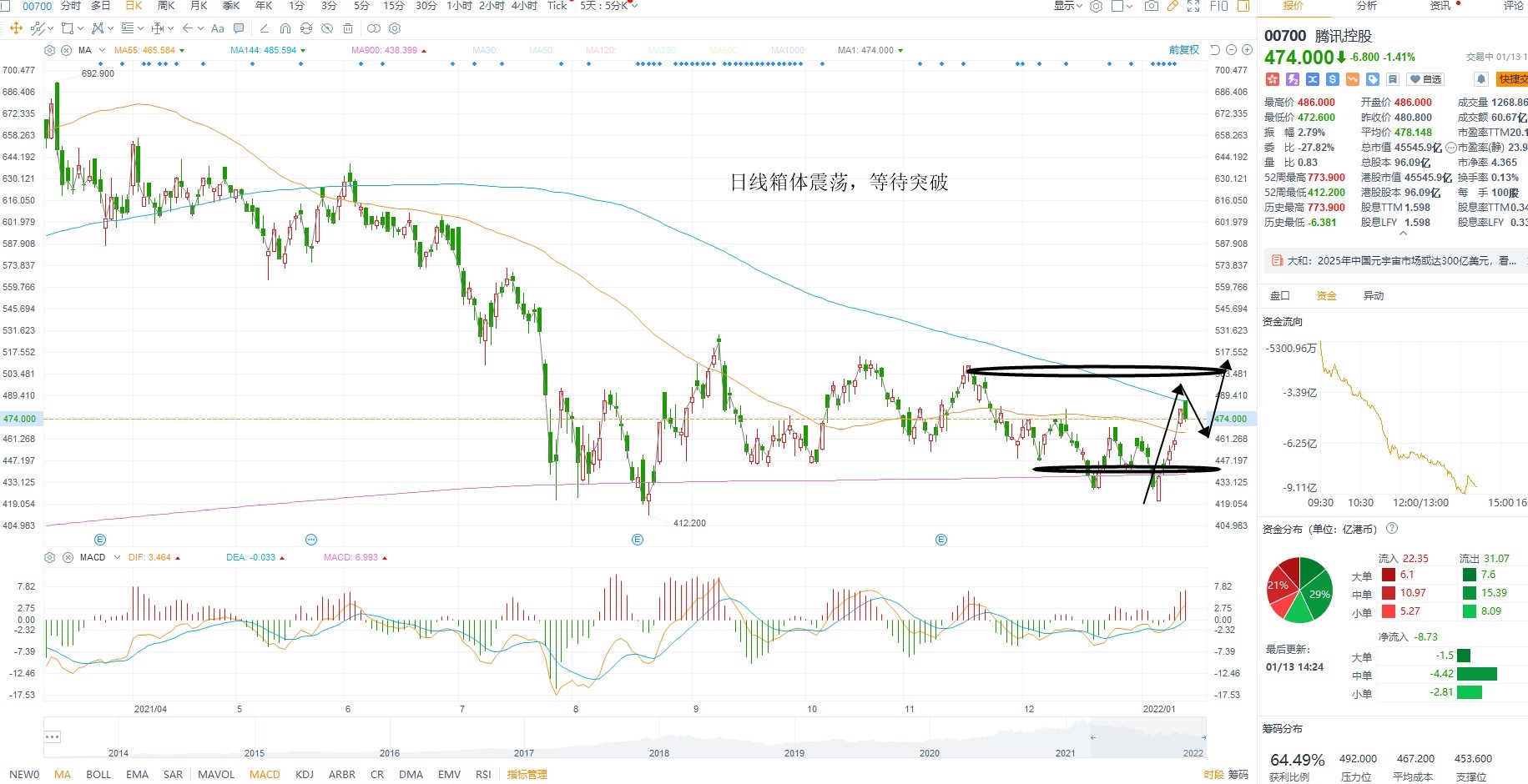
Task: Toggle the MAVOL indicator
Action: point(216,774)
